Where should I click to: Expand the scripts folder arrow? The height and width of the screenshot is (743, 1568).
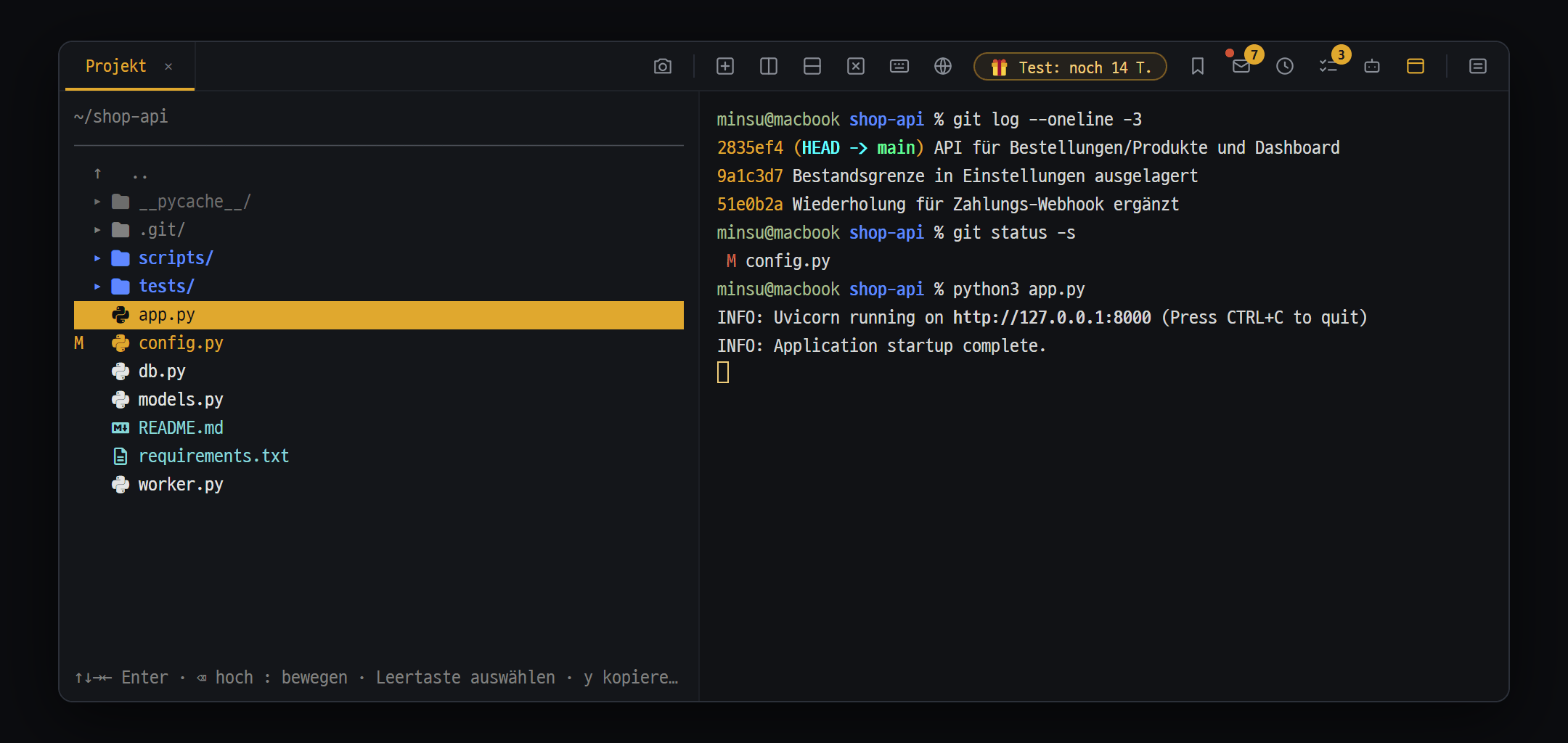[97, 258]
